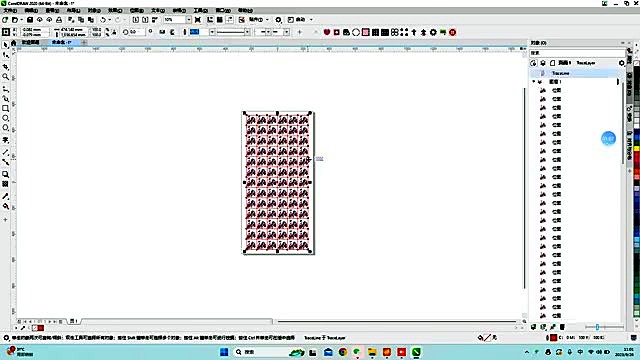Open the 位图 Bitmaps menu
This screenshot has width=640, height=360.
point(136,10)
